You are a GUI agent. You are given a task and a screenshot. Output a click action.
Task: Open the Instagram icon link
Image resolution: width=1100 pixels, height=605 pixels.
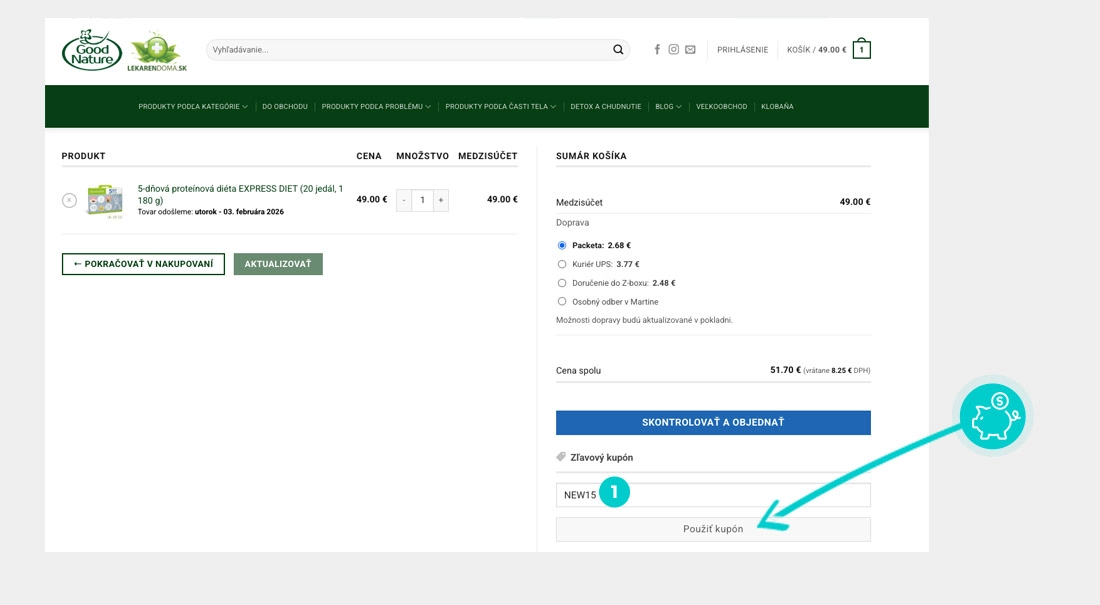[673, 50]
